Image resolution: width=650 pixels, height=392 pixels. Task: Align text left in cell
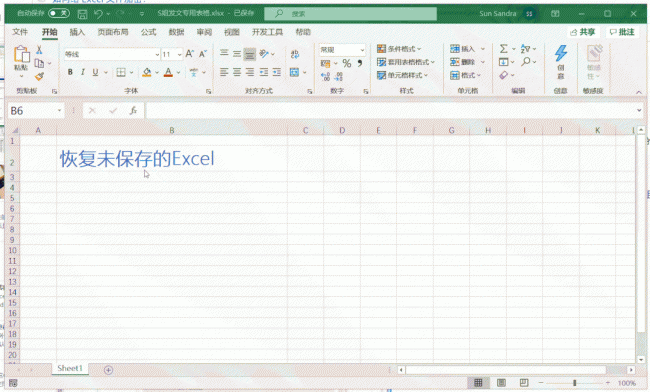tap(224, 73)
